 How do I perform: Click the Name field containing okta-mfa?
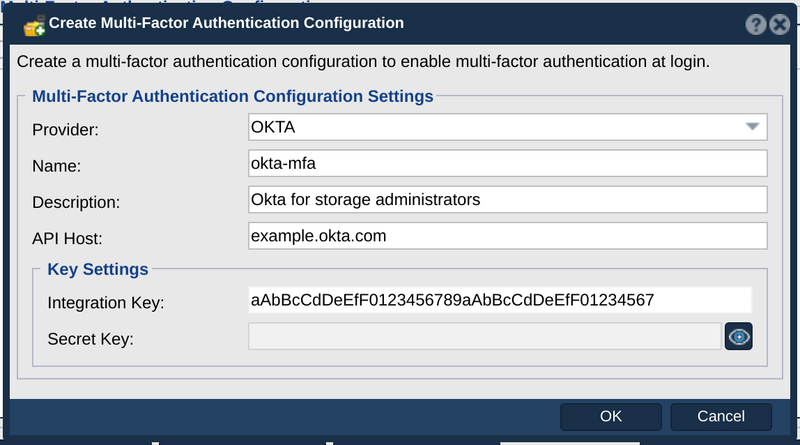[508, 163]
